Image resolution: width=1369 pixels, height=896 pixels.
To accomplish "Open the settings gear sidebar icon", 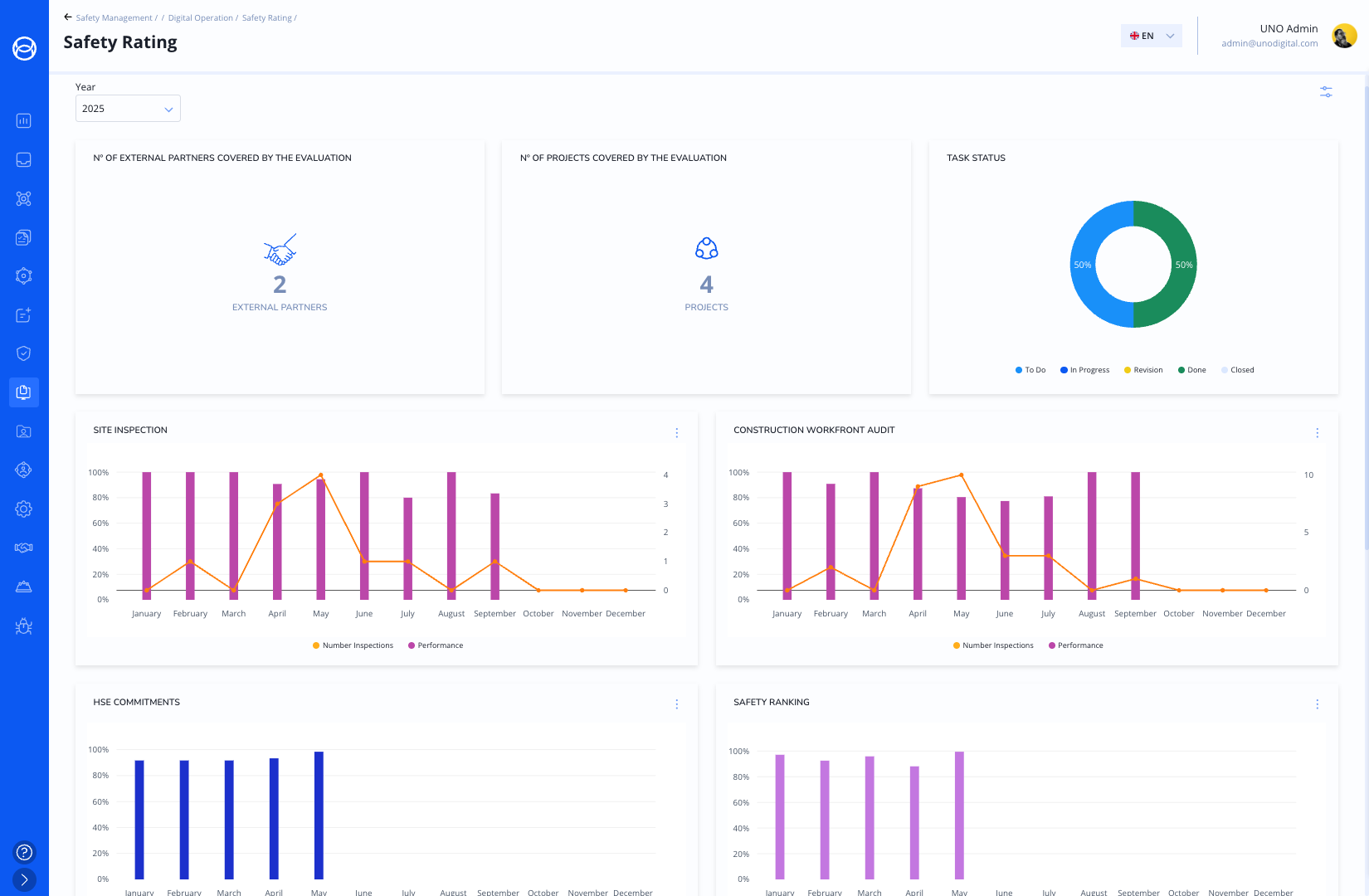I will point(24,509).
